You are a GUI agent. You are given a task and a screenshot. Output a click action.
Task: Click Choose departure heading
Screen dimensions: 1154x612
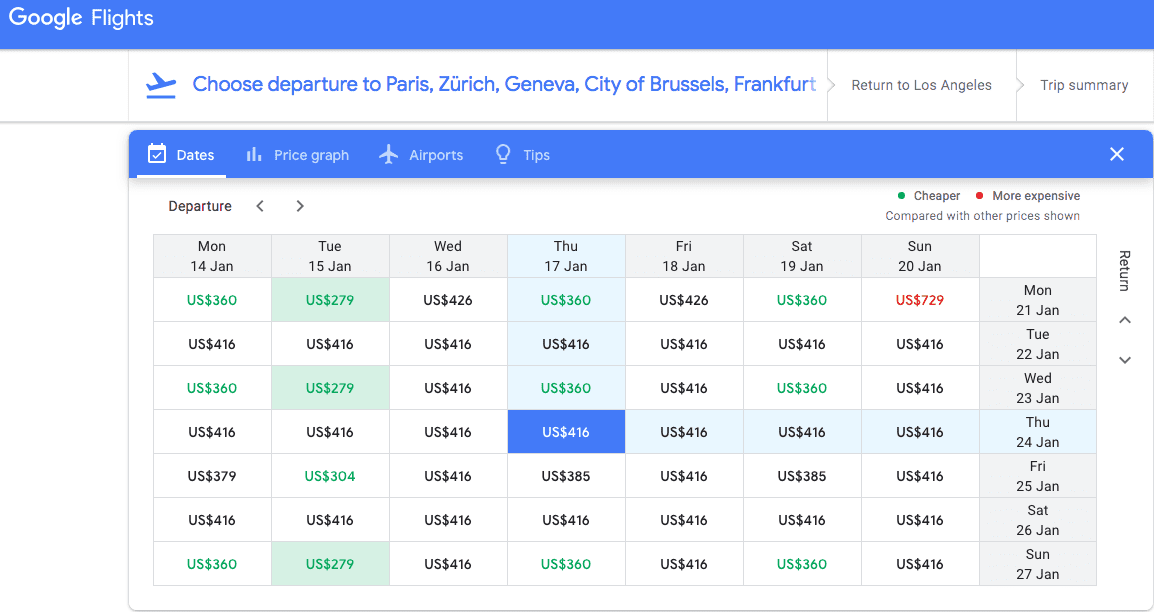pos(504,85)
